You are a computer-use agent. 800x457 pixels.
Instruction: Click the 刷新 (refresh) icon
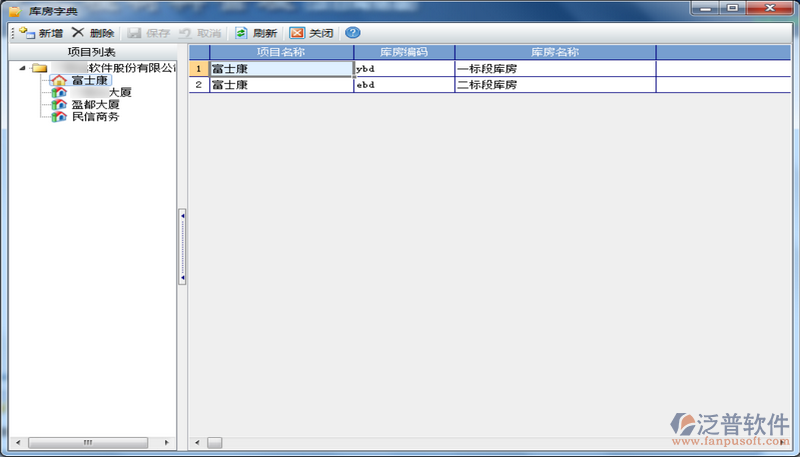[x=241, y=33]
